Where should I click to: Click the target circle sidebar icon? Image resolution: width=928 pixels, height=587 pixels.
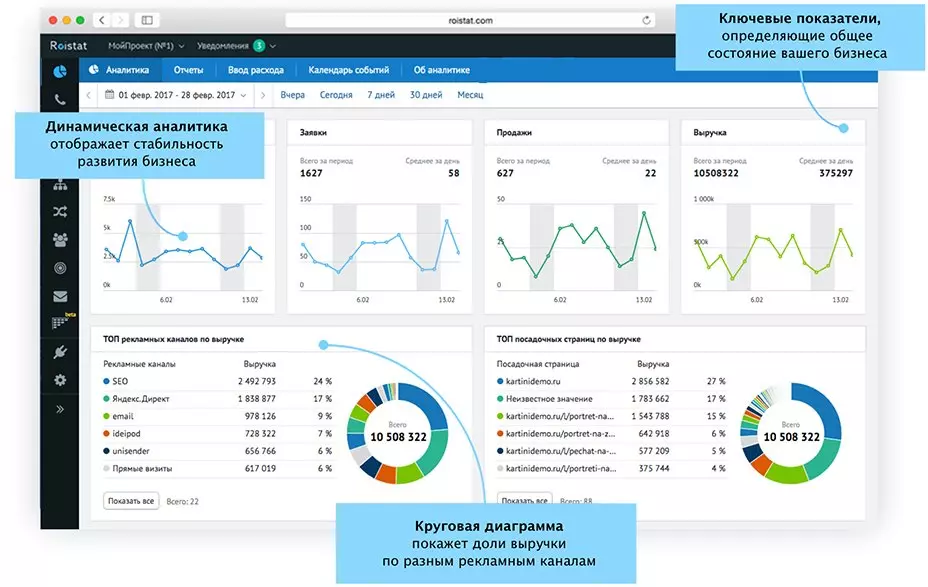60,268
